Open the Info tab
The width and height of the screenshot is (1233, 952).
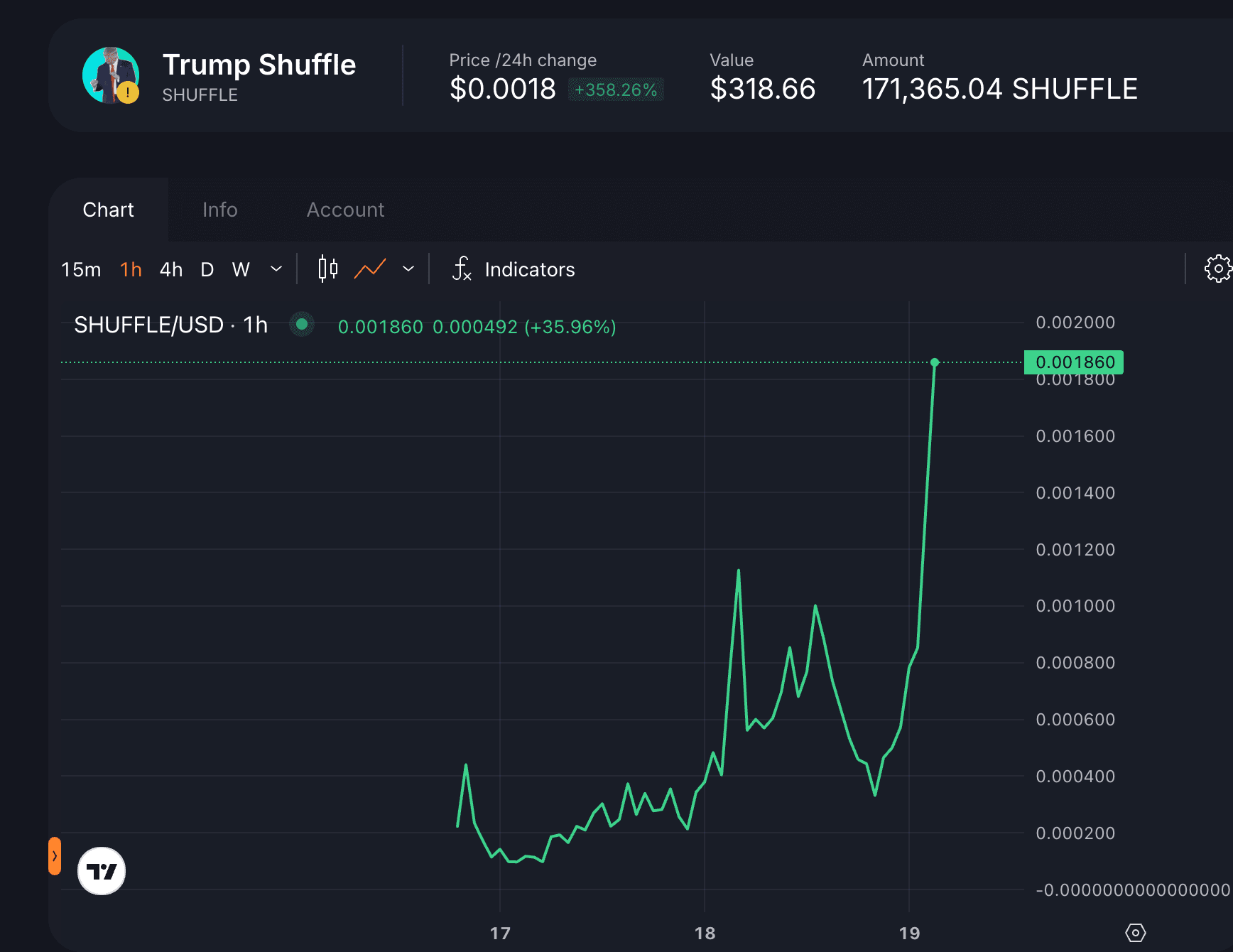click(219, 210)
